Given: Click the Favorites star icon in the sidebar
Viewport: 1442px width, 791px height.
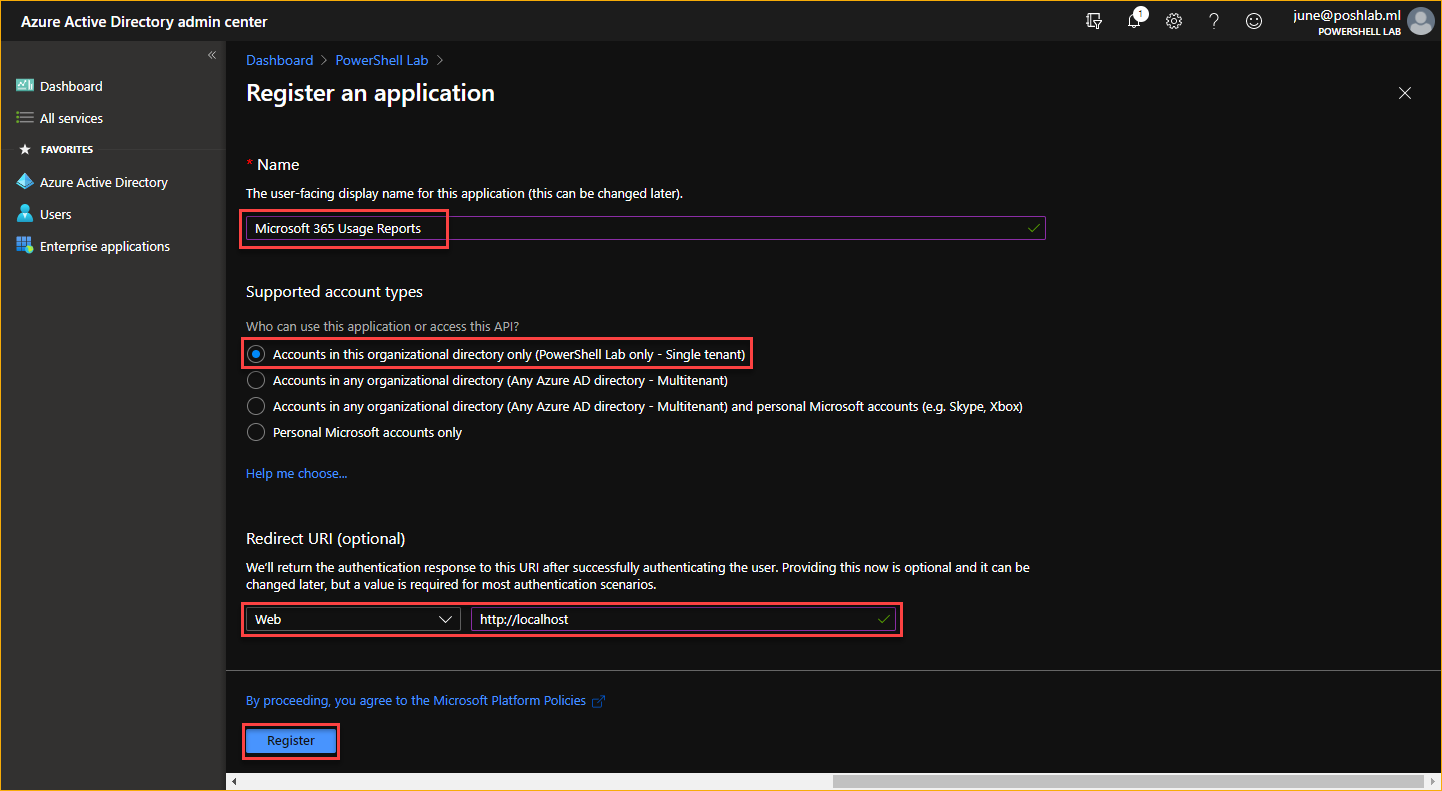Looking at the screenshot, I should [x=25, y=149].
